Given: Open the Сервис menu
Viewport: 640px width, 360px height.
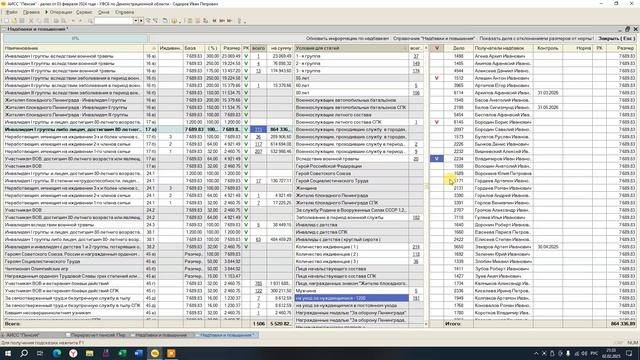Looking at the screenshot, I should tap(84, 12).
